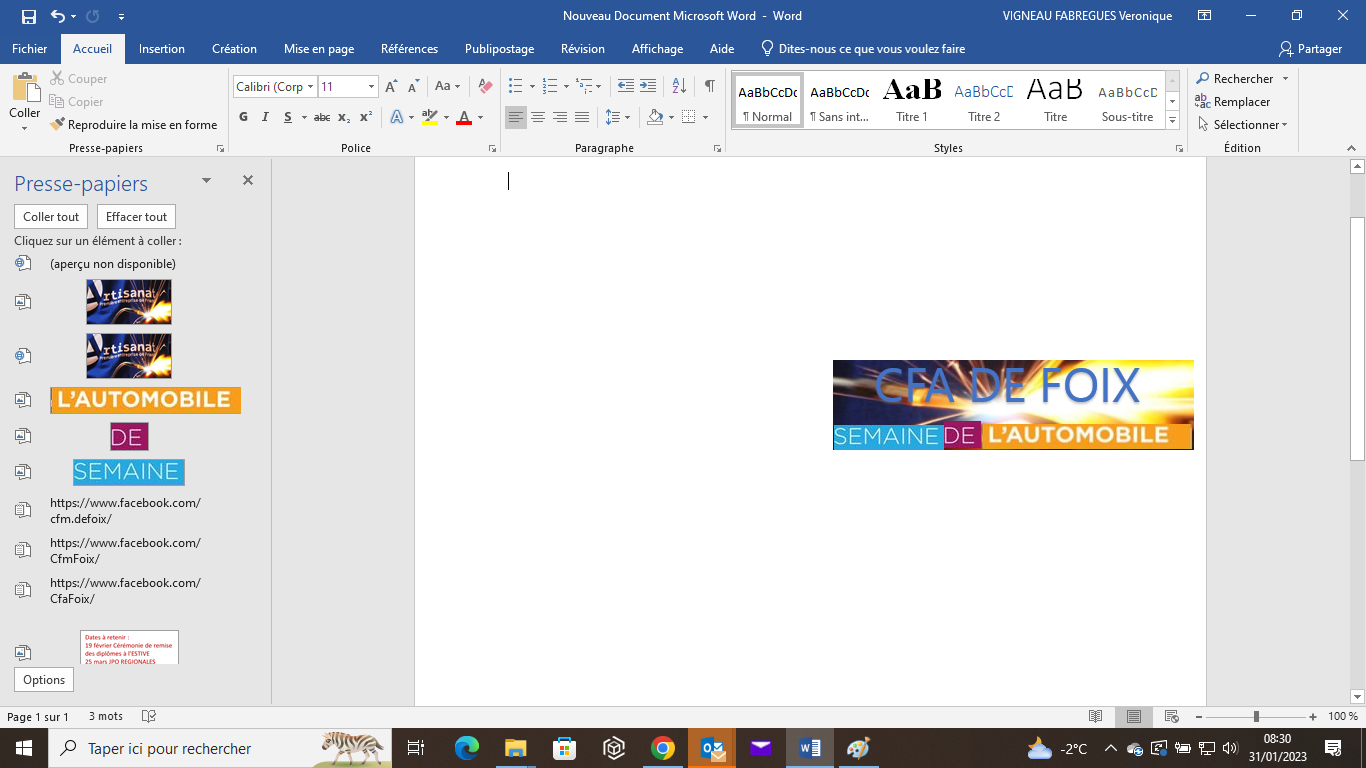The width and height of the screenshot is (1366, 768).
Task: Click Reproduire la mise en forme
Action: 133,125
